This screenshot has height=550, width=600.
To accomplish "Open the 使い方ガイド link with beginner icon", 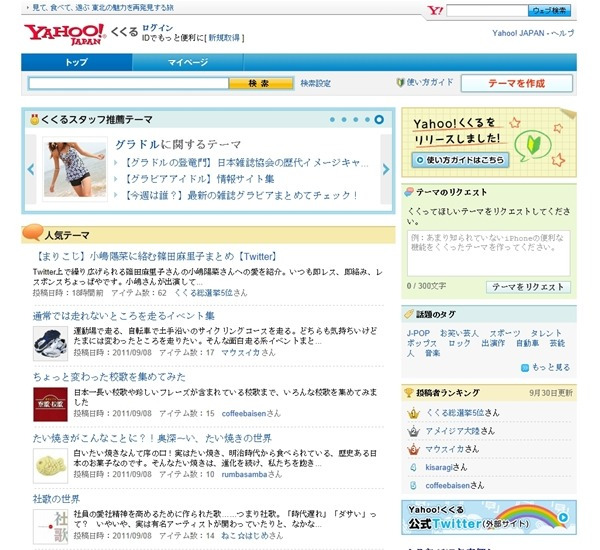I will pos(425,82).
